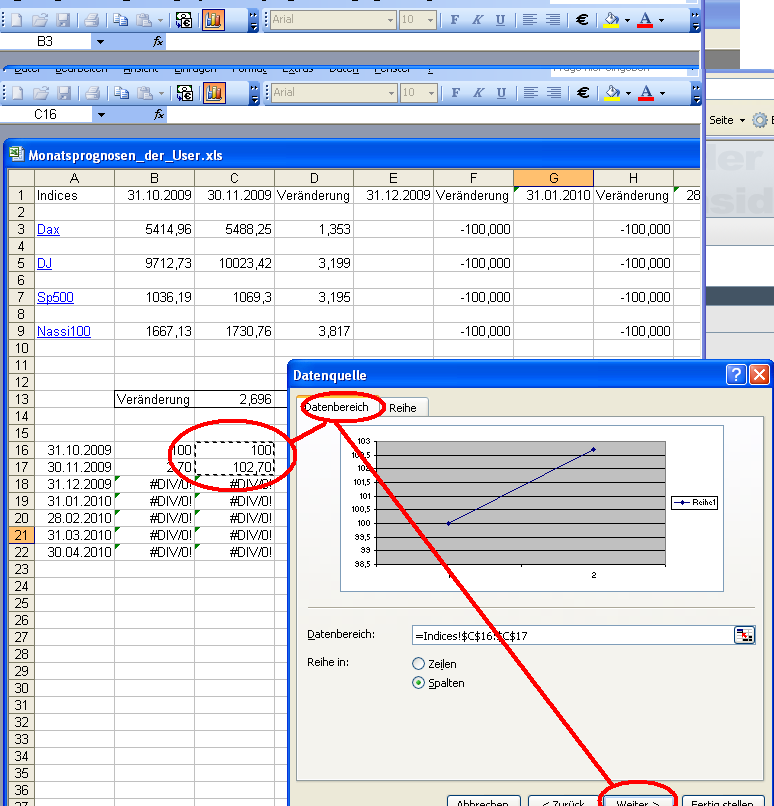Viewport: 774px width, 806px height.
Task: Toggle Bold F in C16 toolbar
Action: [455, 93]
